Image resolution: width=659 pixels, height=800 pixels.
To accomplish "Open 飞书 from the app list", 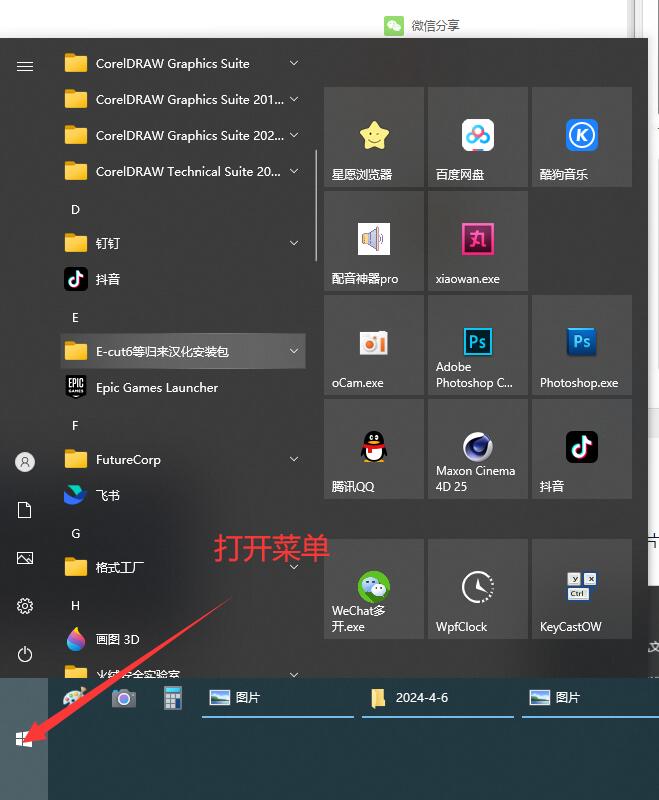I will click(x=183, y=495).
